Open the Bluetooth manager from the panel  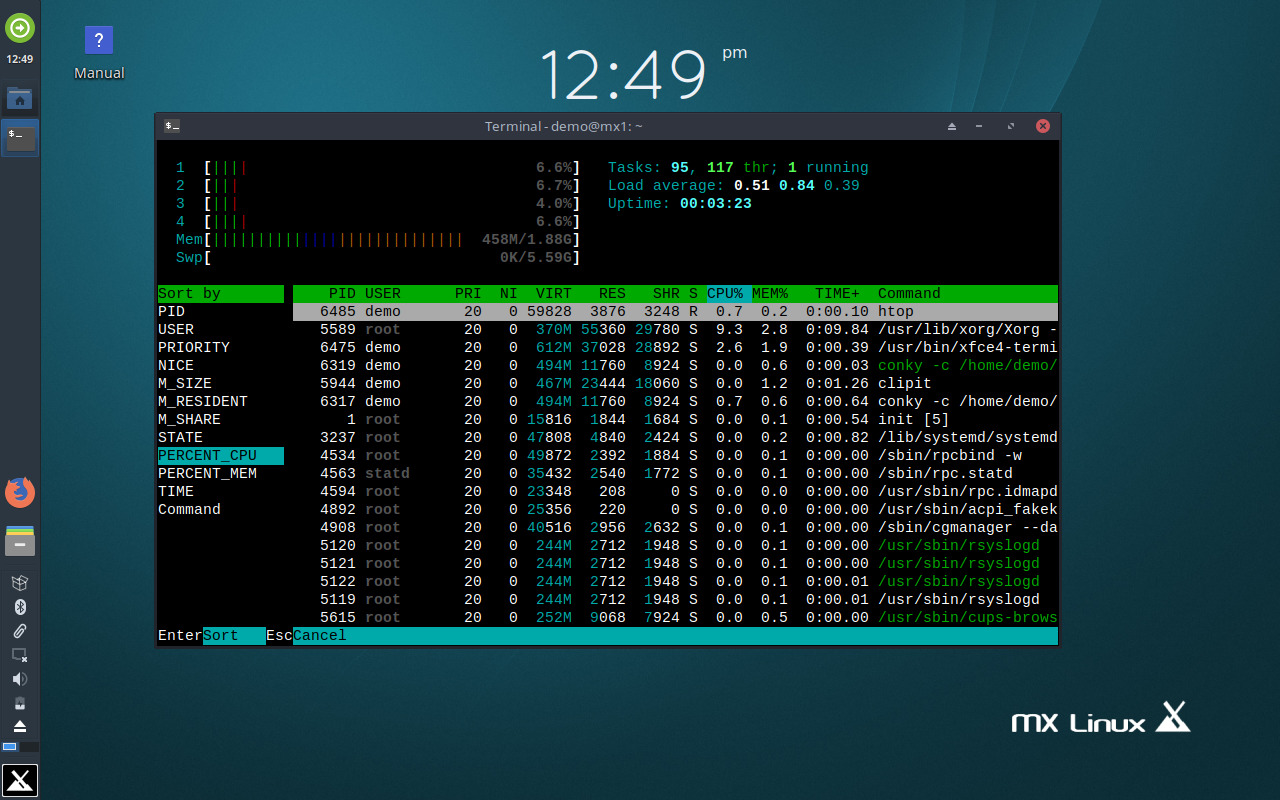pos(20,606)
